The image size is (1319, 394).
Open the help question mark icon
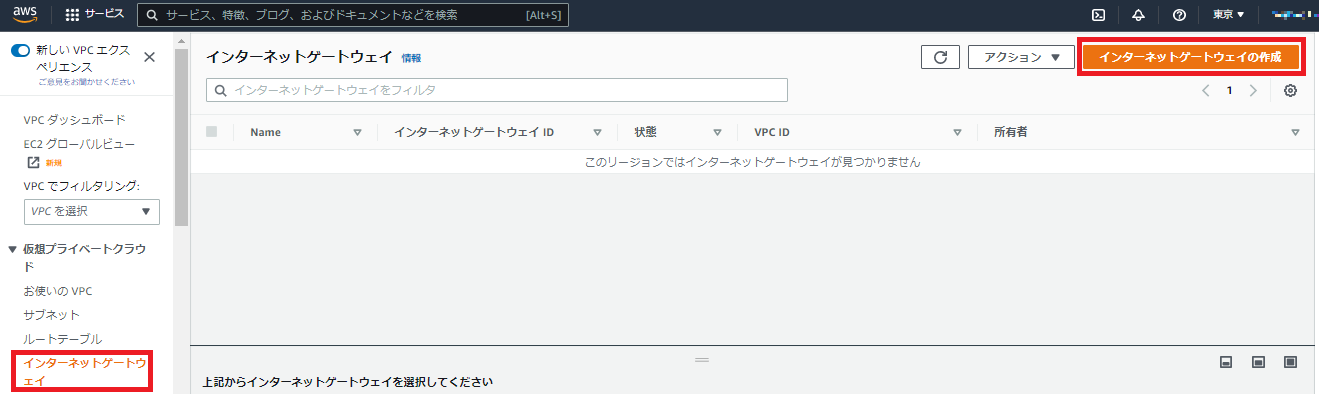click(1179, 15)
